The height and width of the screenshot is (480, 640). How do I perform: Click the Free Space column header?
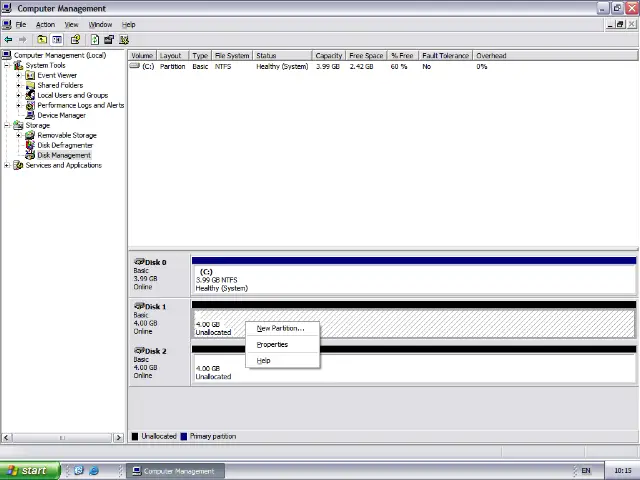click(x=366, y=56)
